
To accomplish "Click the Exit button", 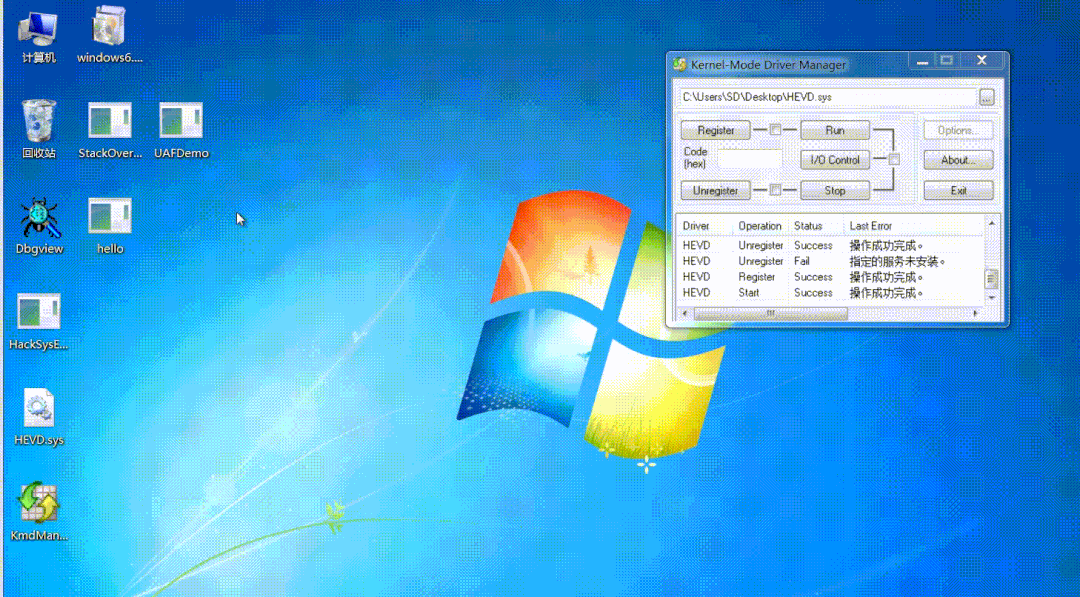I will tap(958, 191).
